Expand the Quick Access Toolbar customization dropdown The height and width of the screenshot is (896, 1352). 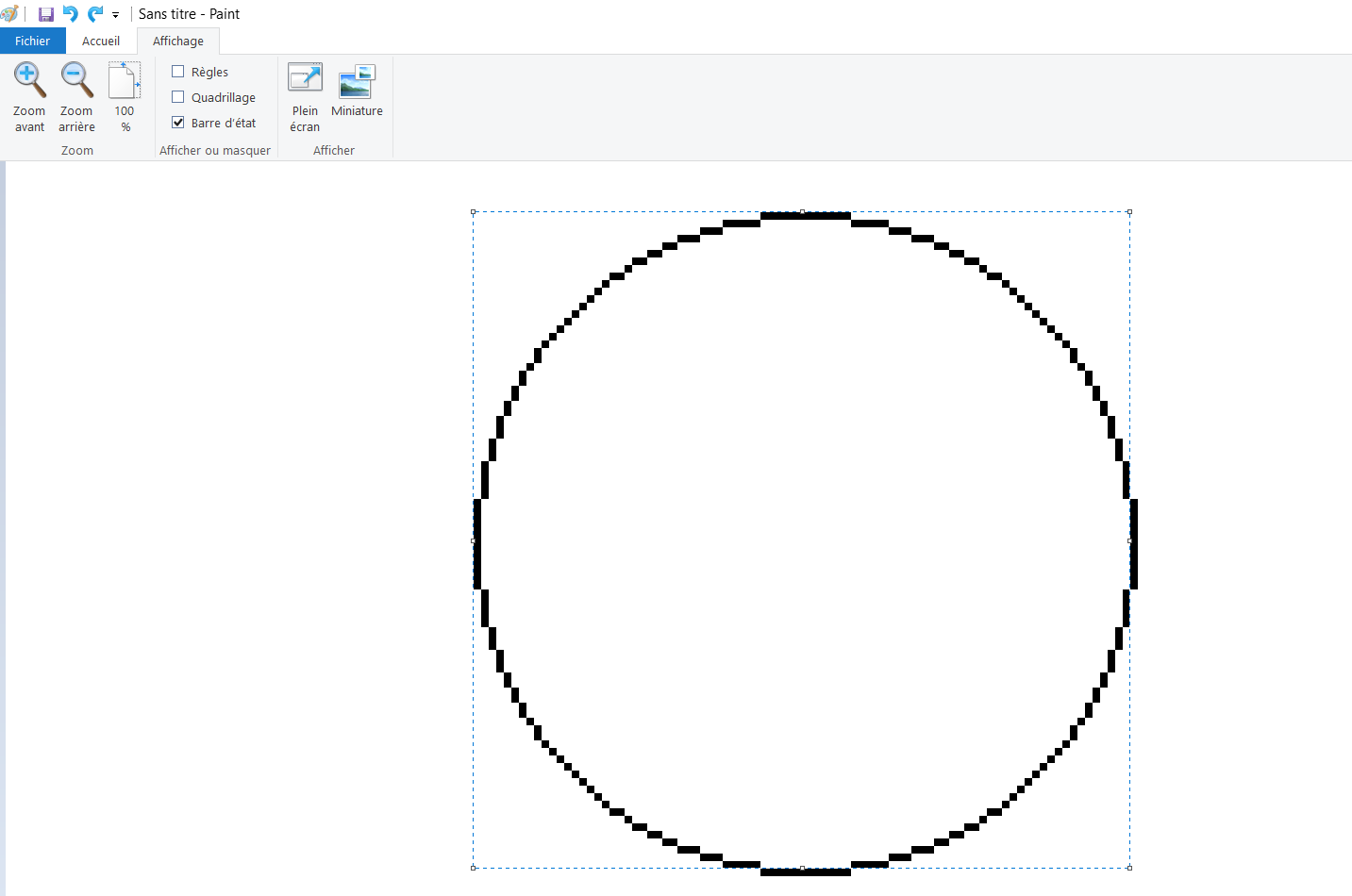(x=115, y=15)
